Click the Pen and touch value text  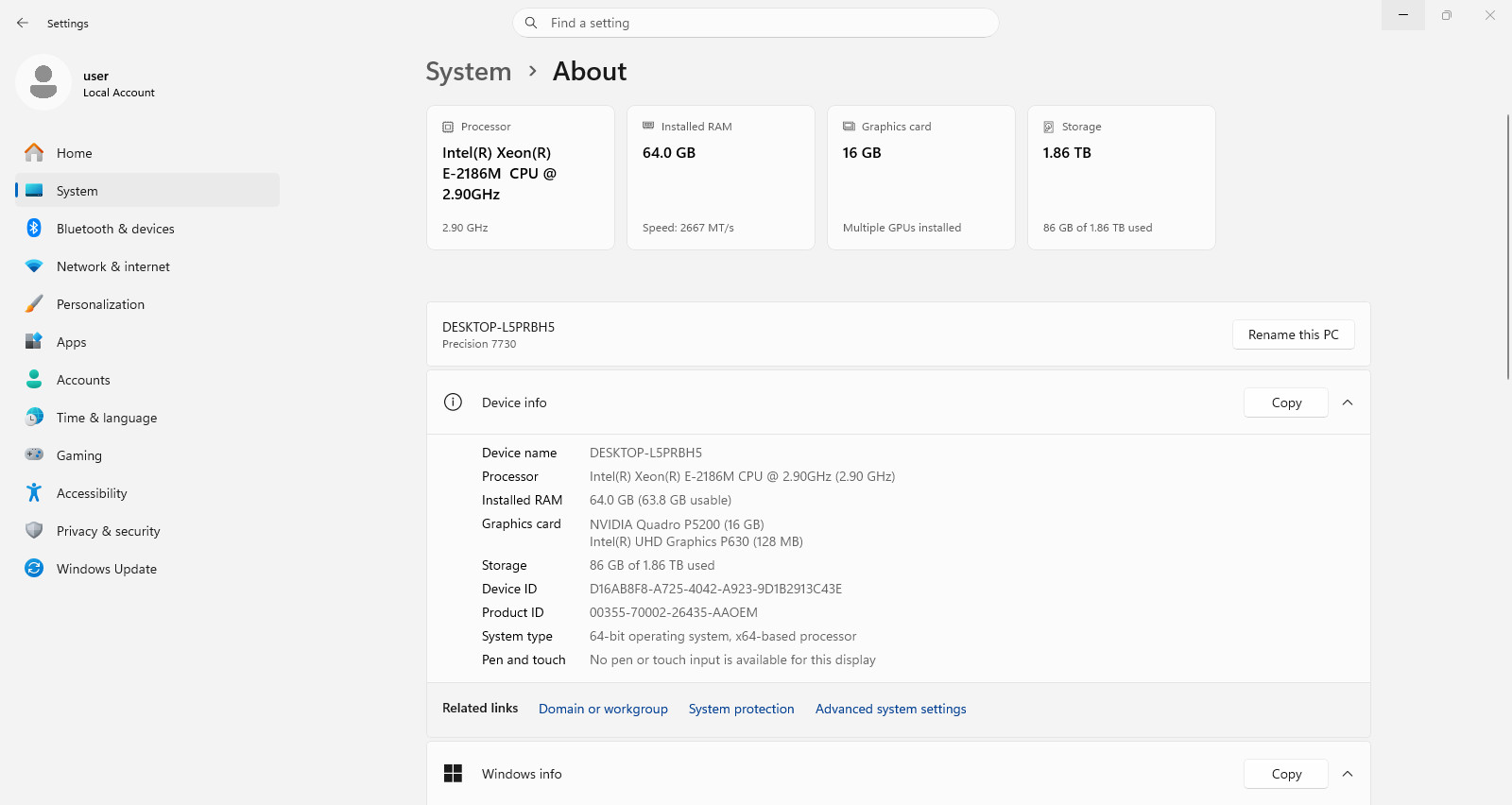732,659
